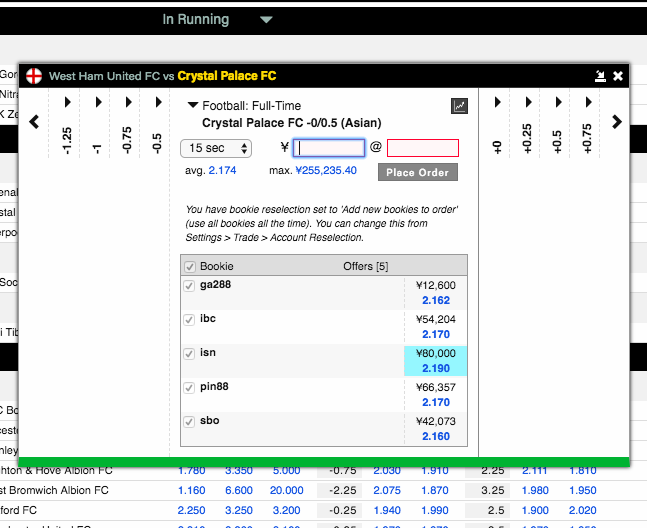Expand the -1 handicap column arrow
This screenshot has height=528, width=647.
coord(98,102)
